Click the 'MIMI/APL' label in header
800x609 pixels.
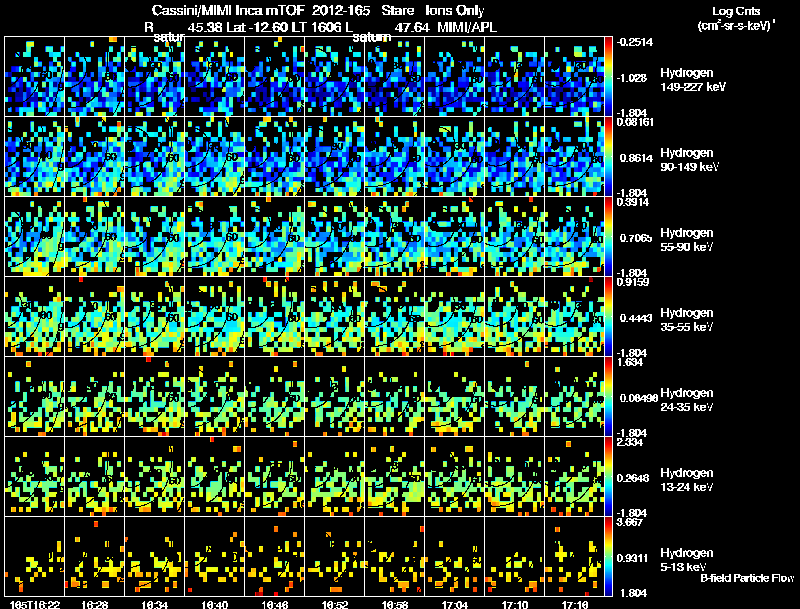tap(467, 27)
